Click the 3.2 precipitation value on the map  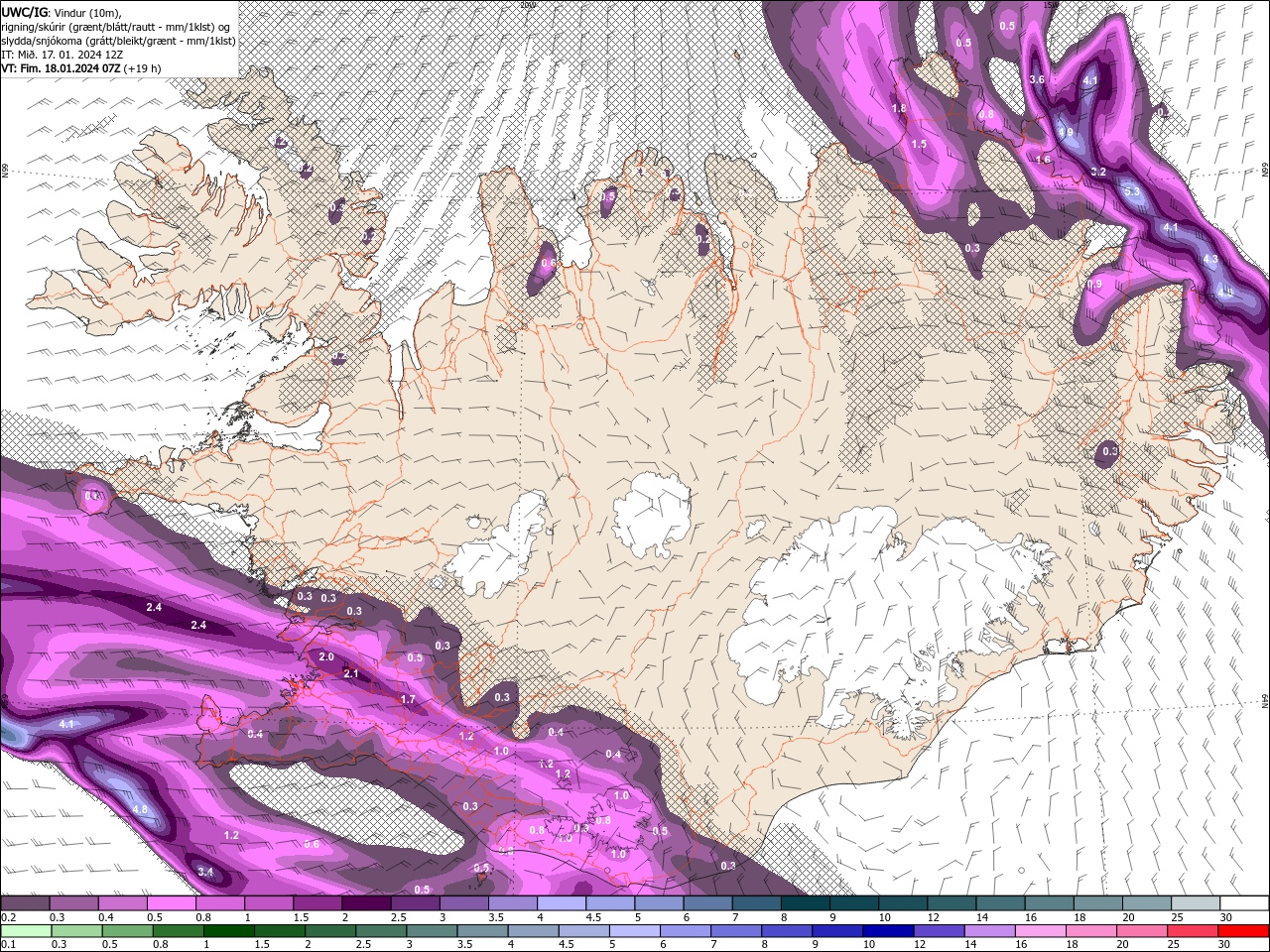pyautogui.click(x=1098, y=173)
